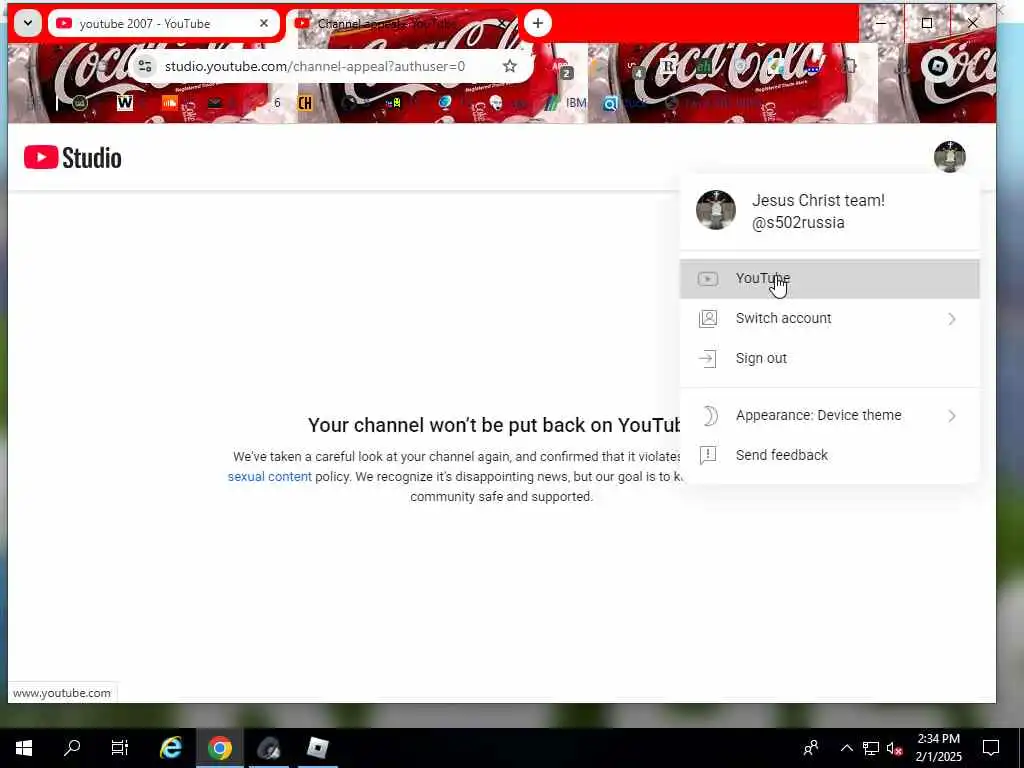This screenshot has width=1024, height=768.
Task: Click the account avatar in Studio header
Action: pyautogui.click(x=950, y=157)
